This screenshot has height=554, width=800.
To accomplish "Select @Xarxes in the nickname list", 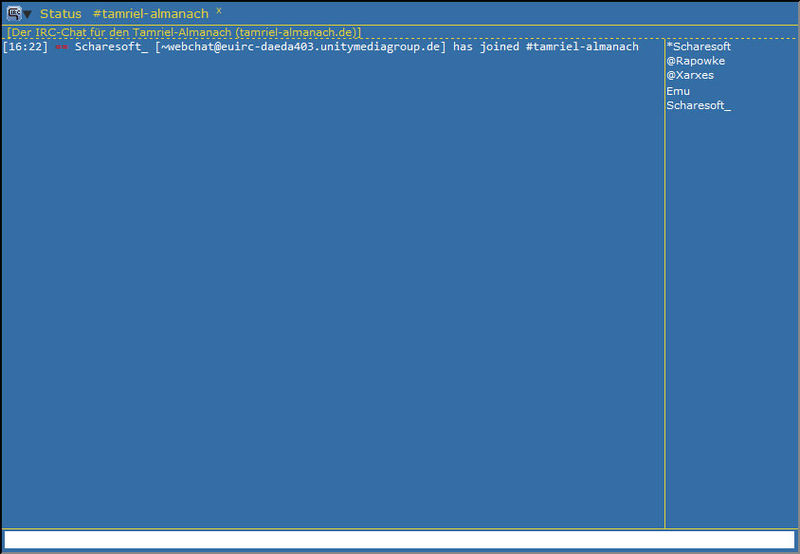I will (690, 75).
